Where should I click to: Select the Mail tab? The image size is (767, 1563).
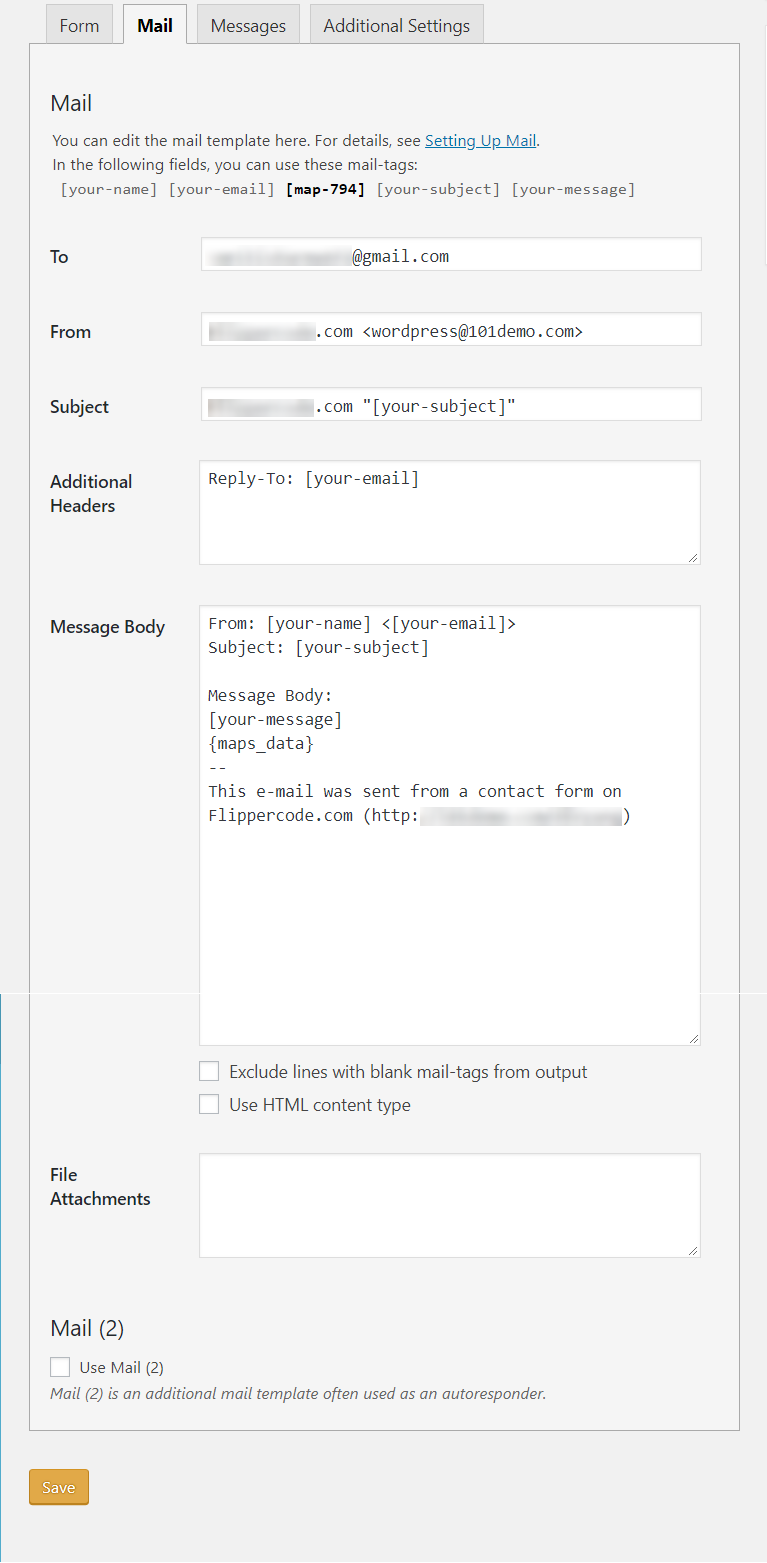click(155, 25)
